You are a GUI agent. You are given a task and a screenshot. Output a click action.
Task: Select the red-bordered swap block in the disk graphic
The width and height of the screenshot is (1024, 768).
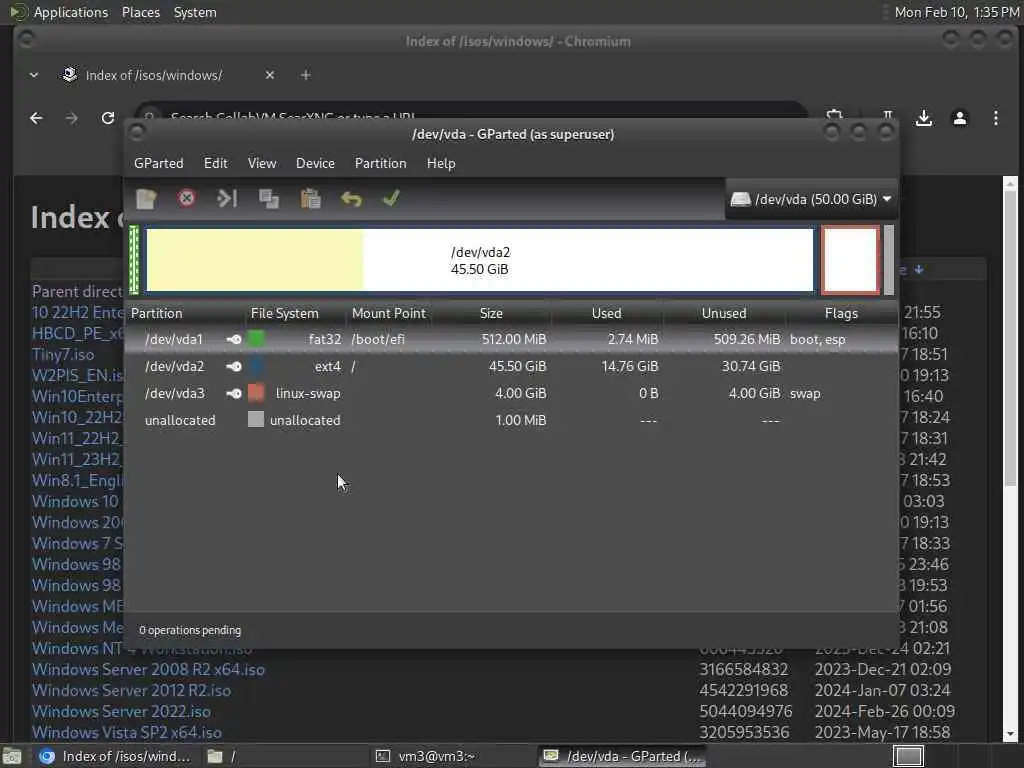pyautogui.click(x=850, y=260)
